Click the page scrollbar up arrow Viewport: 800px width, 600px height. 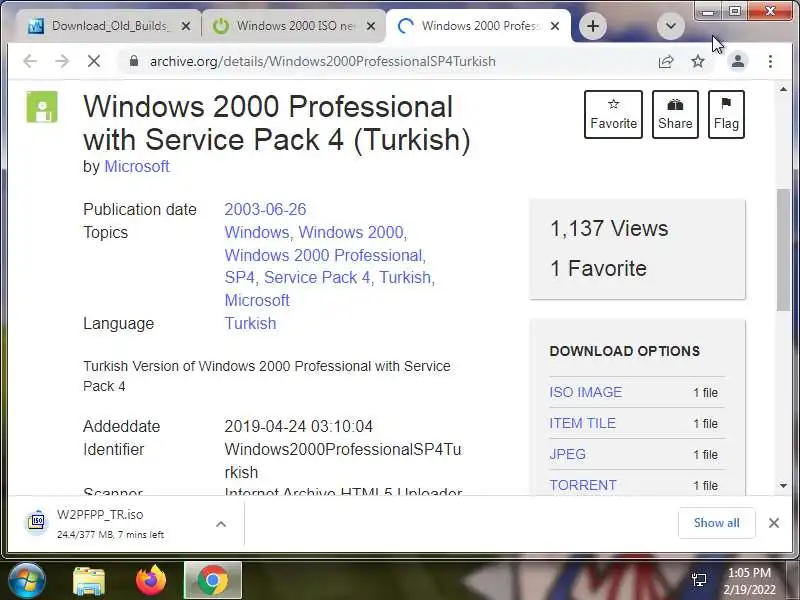click(783, 89)
